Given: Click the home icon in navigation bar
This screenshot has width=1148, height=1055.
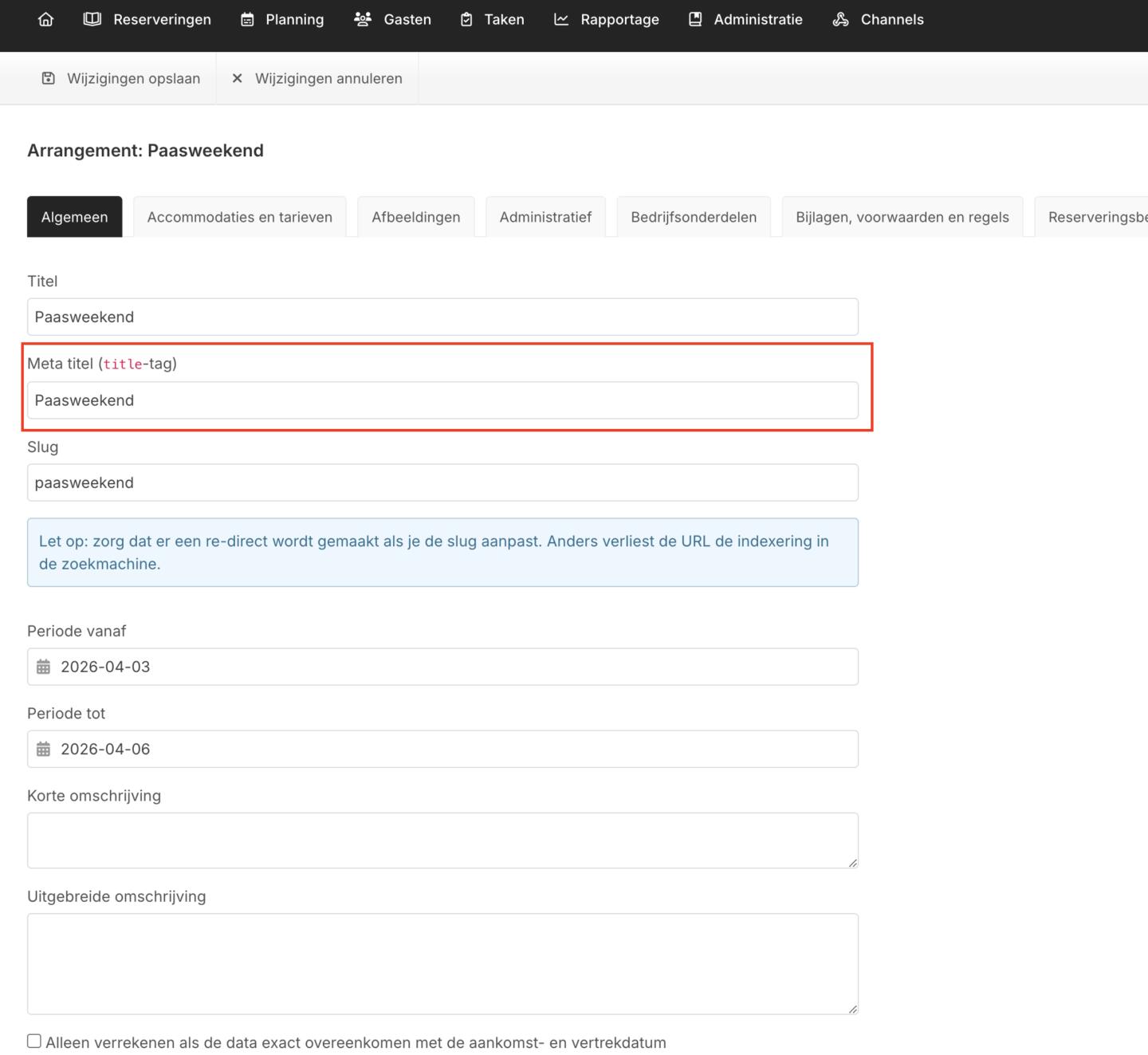Looking at the screenshot, I should coord(45,19).
